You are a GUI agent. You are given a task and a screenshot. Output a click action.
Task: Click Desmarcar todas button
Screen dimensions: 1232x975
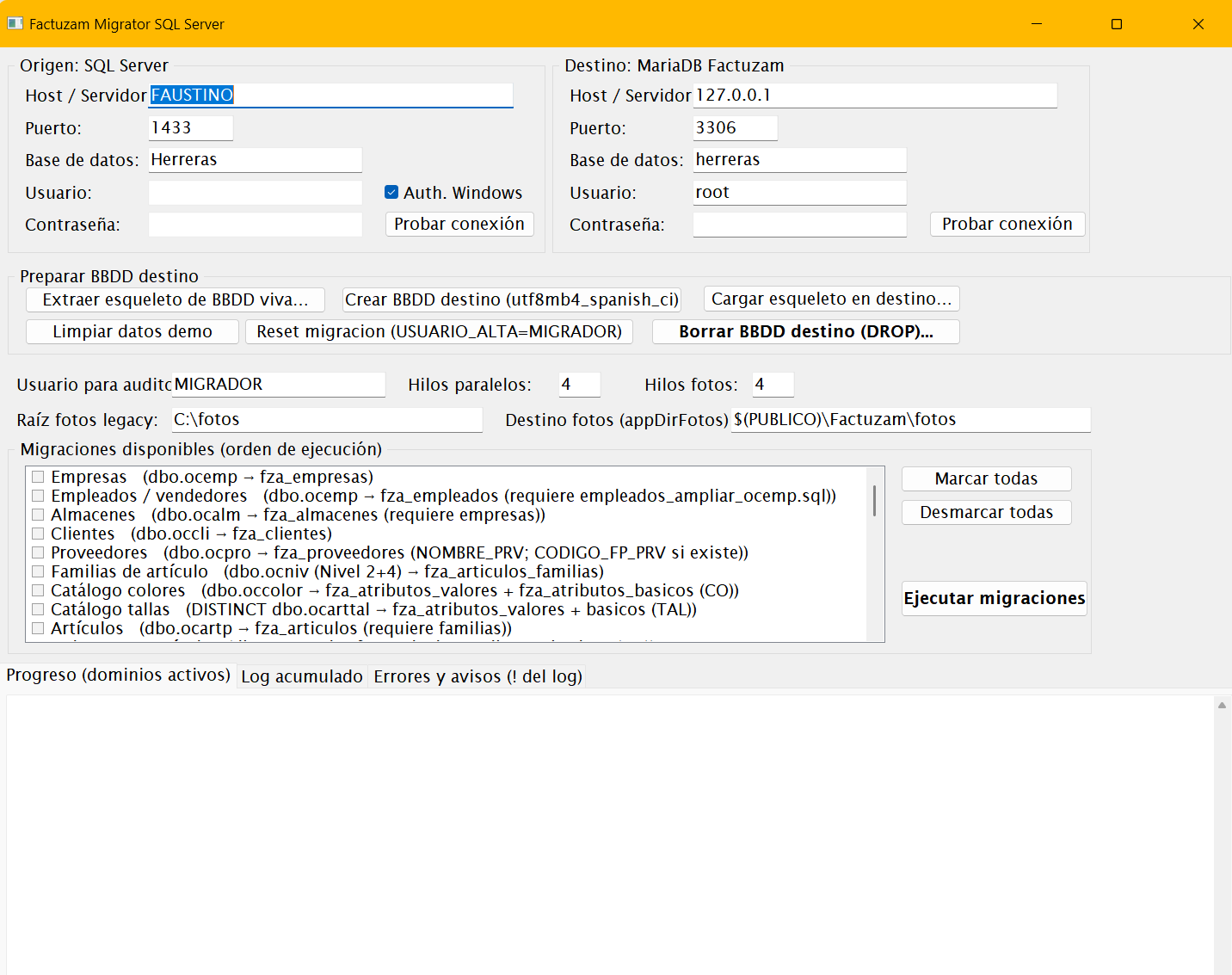(x=987, y=512)
